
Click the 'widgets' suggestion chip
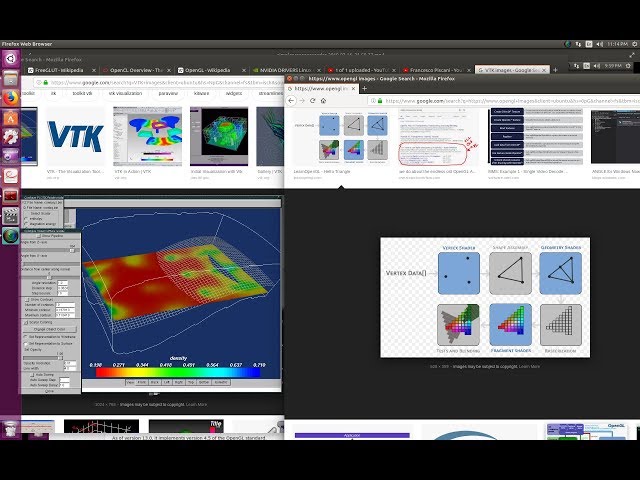pos(234,93)
